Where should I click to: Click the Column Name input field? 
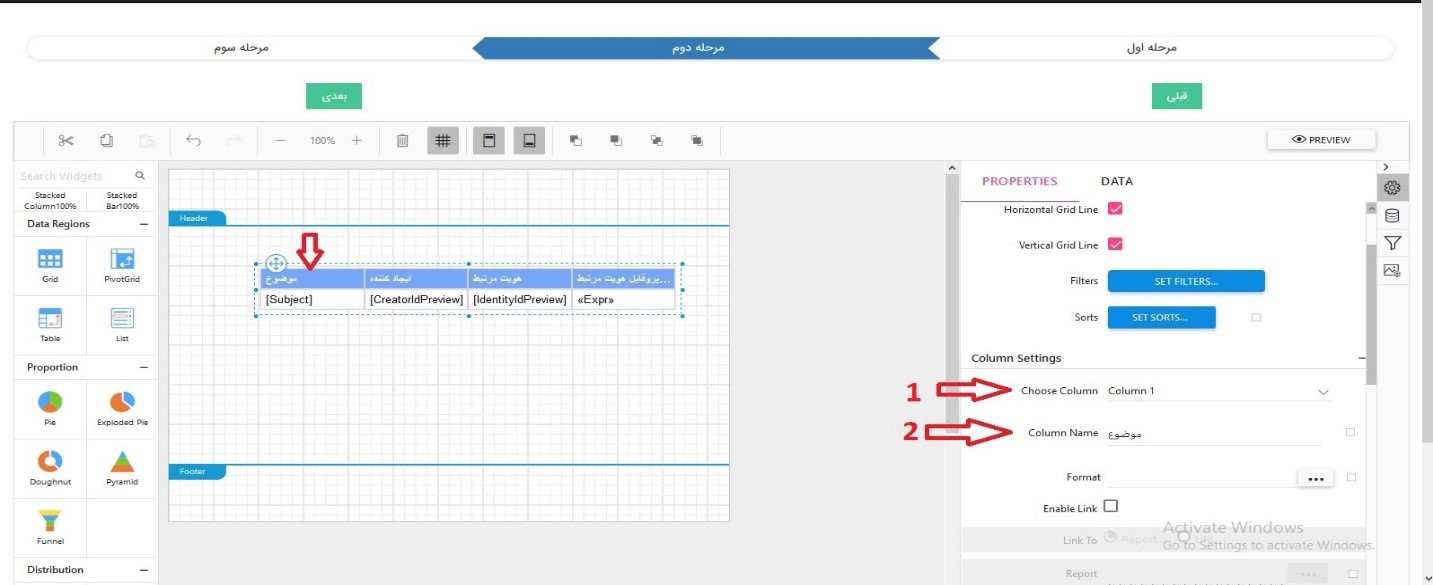pyautogui.click(x=1214, y=434)
